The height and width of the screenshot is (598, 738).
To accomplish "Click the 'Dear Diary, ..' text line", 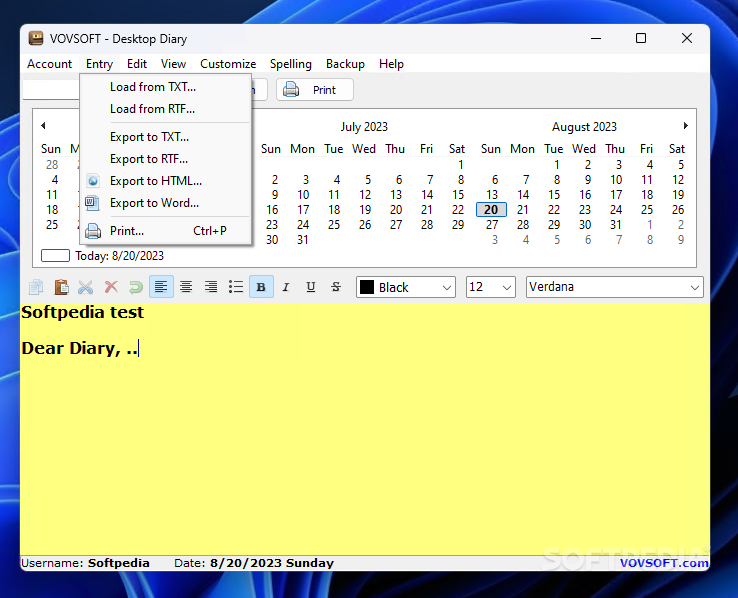I will pyautogui.click(x=80, y=349).
